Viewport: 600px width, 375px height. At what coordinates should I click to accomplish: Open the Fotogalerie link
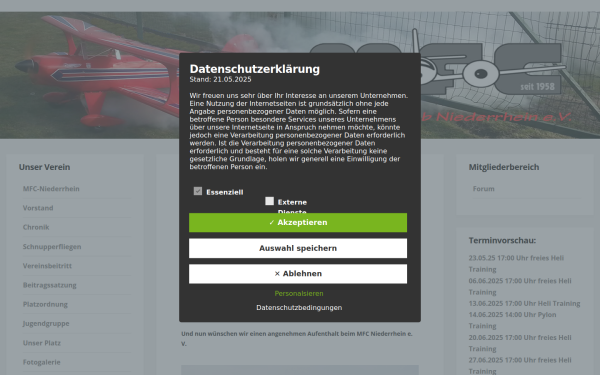click(x=41, y=362)
